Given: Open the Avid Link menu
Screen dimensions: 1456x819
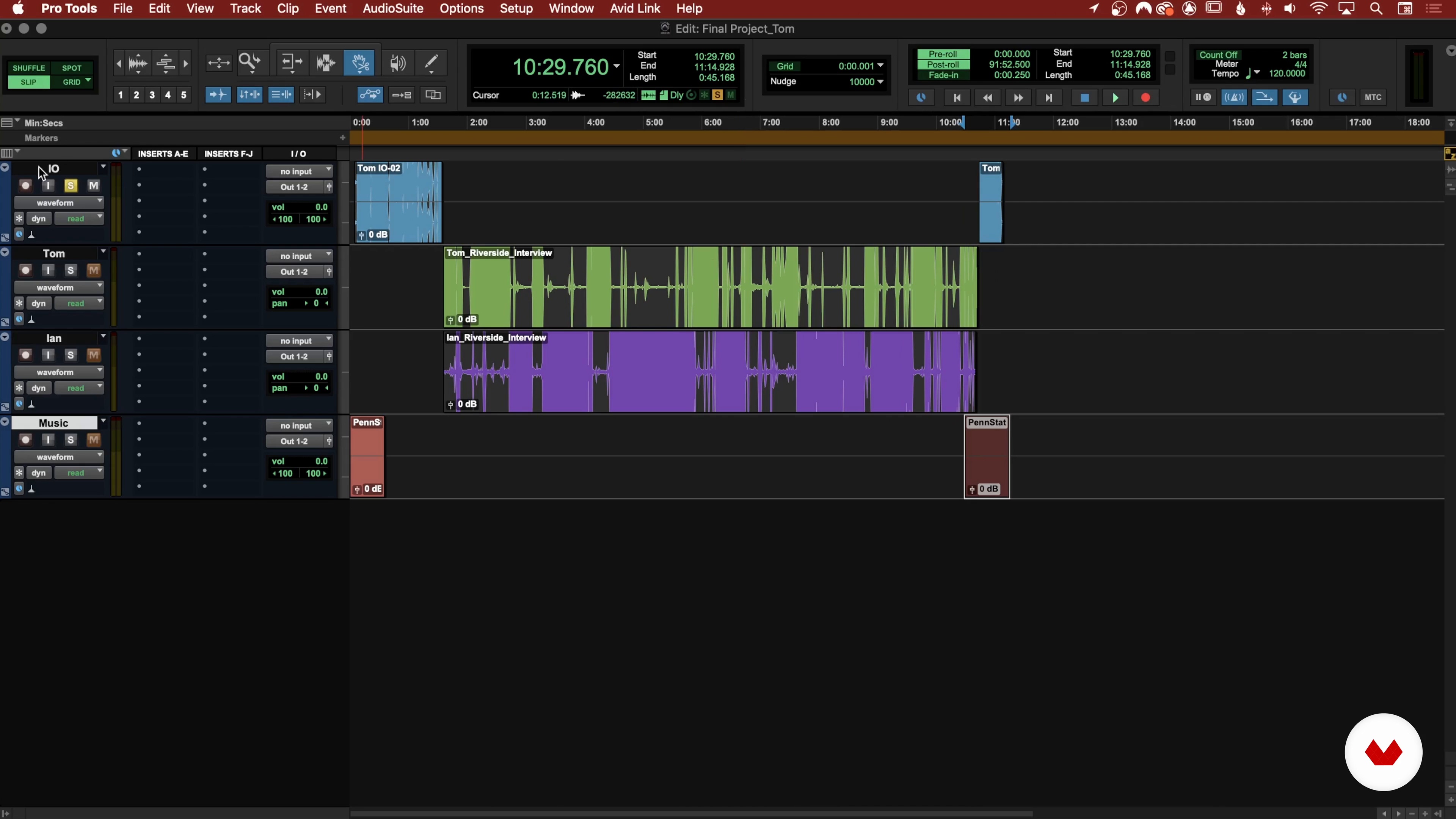Looking at the screenshot, I should (635, 8).
